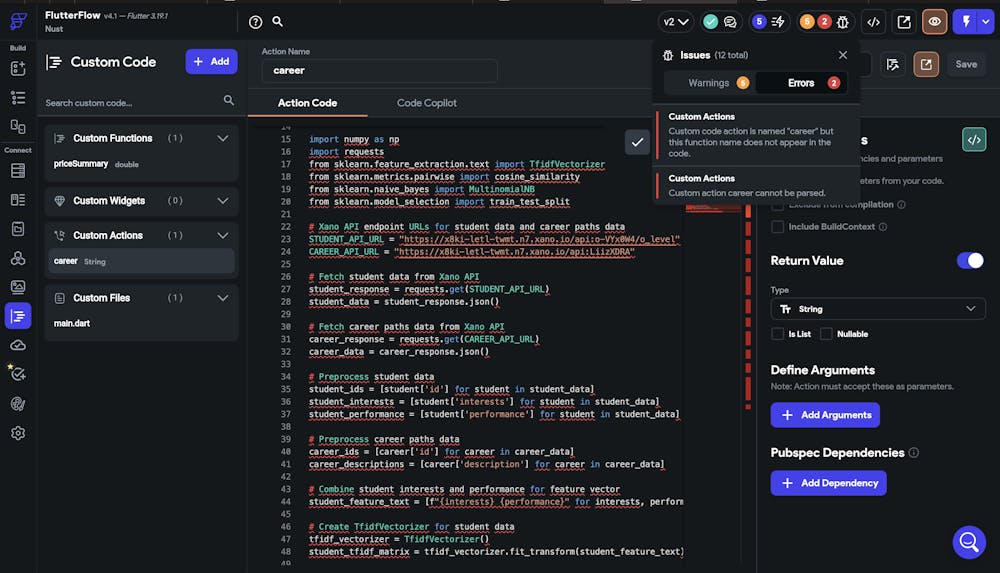Open the help question mark icon
1000x573 pixels.
click(x=255, y=22)
